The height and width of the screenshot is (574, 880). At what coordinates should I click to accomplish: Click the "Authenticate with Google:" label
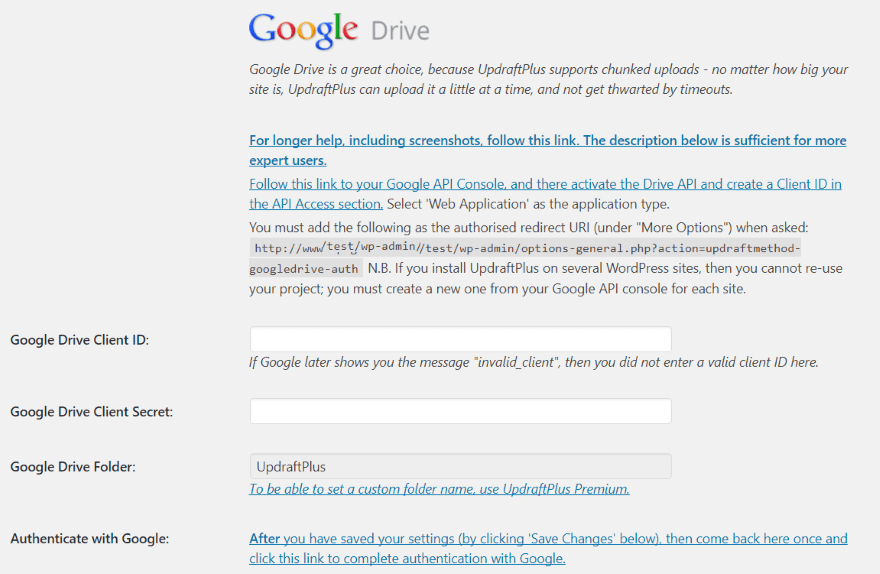pyautogui.click(x=89, y=539)
